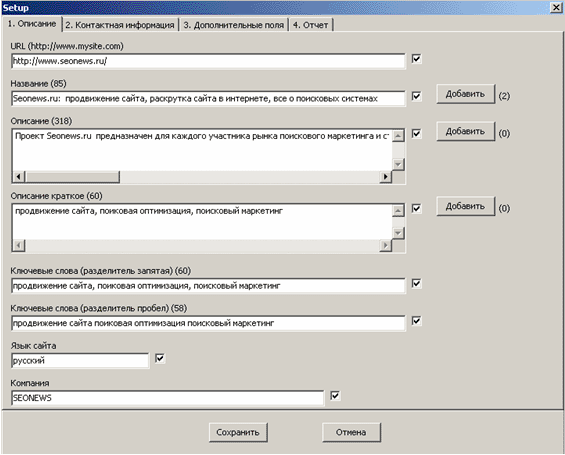The image size is (565, 455).
Task: Click scroll-up arrow in Описание краткое area
Action: tap(398, 211)
